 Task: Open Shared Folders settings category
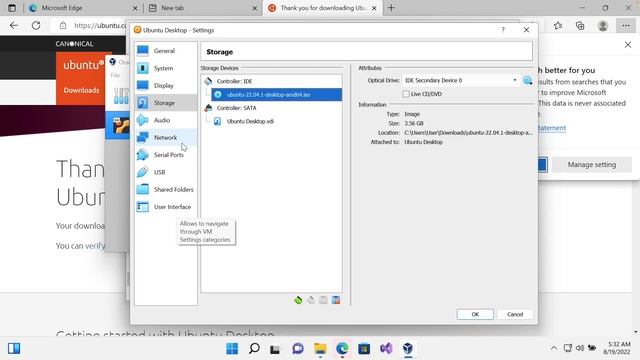point(165,189)
